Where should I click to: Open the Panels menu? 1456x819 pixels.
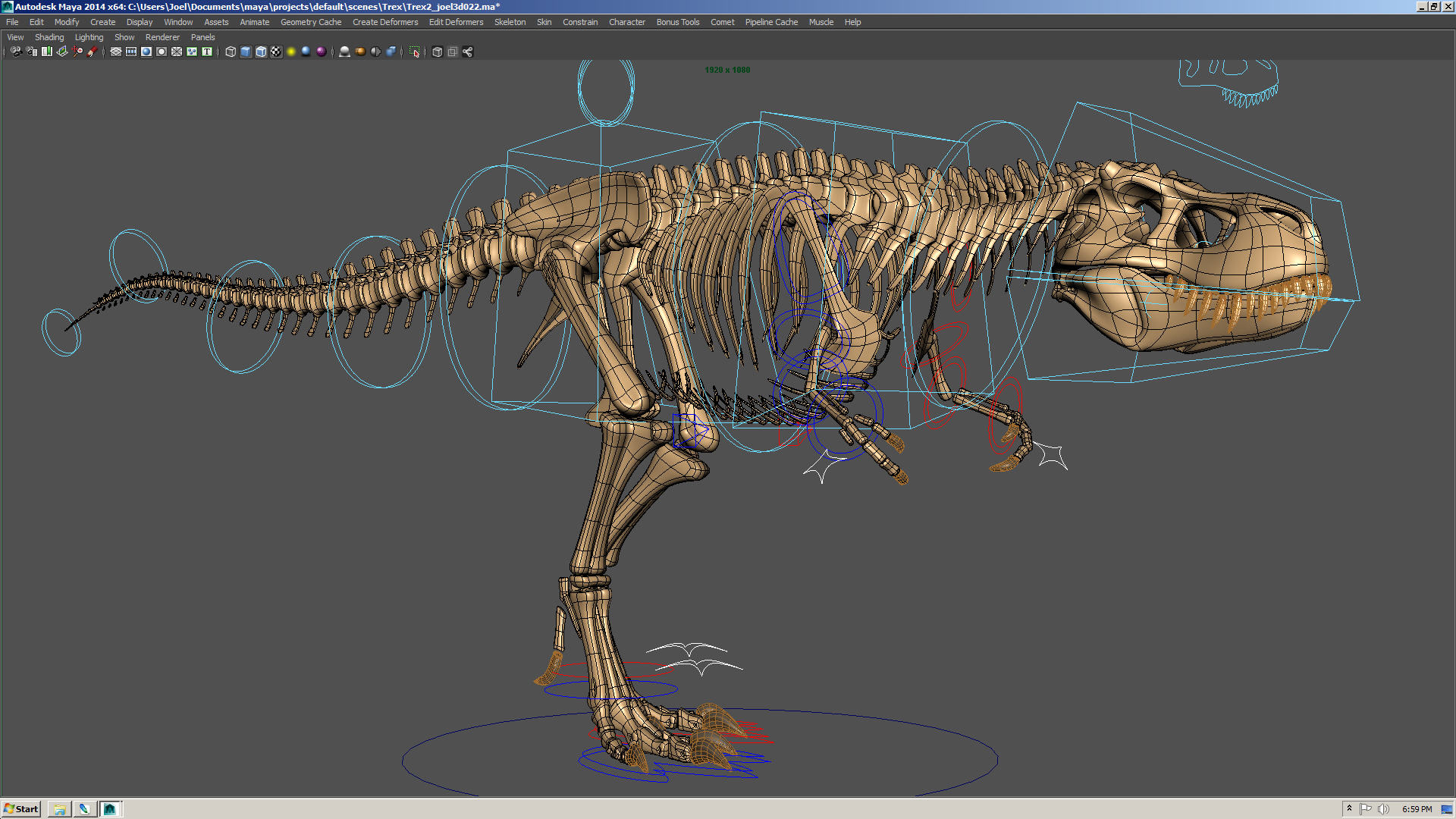[202, 36]
